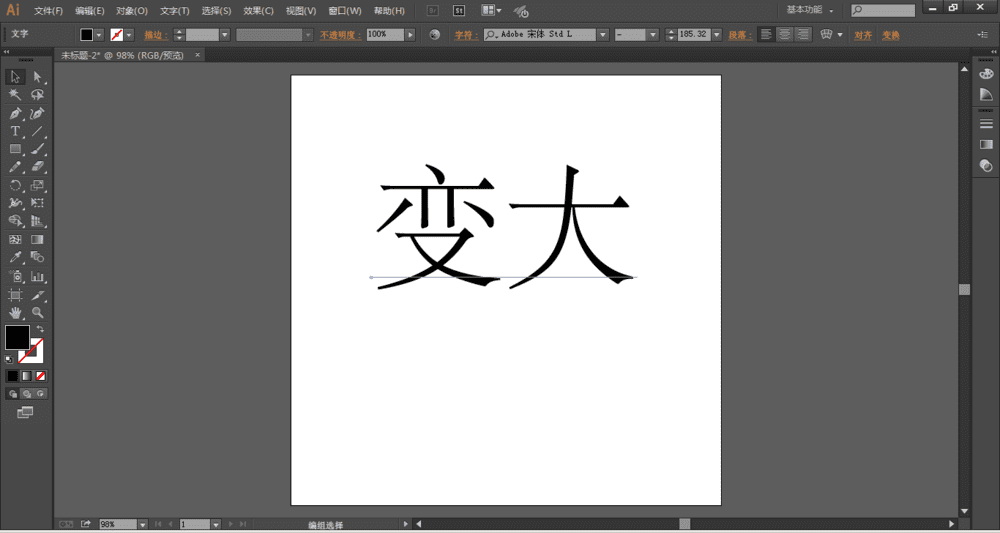Set fill mode to None
This screenshot has width=1000, height=533.
click(41, 376)
